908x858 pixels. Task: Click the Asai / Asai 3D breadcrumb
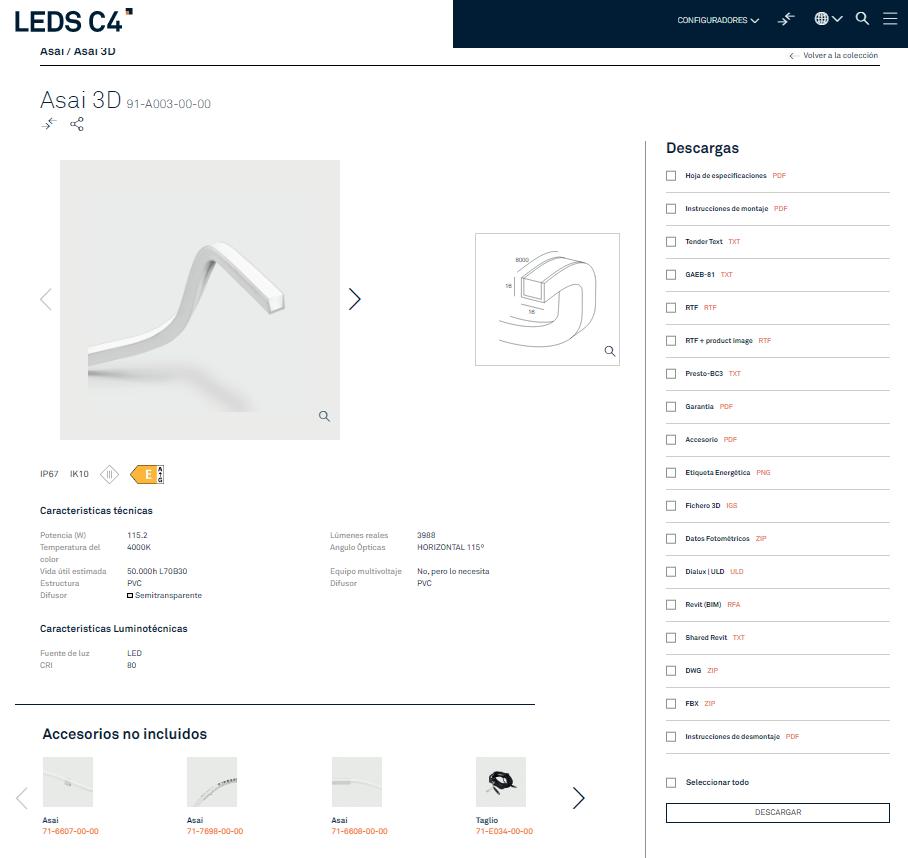[x=78, y=52]
